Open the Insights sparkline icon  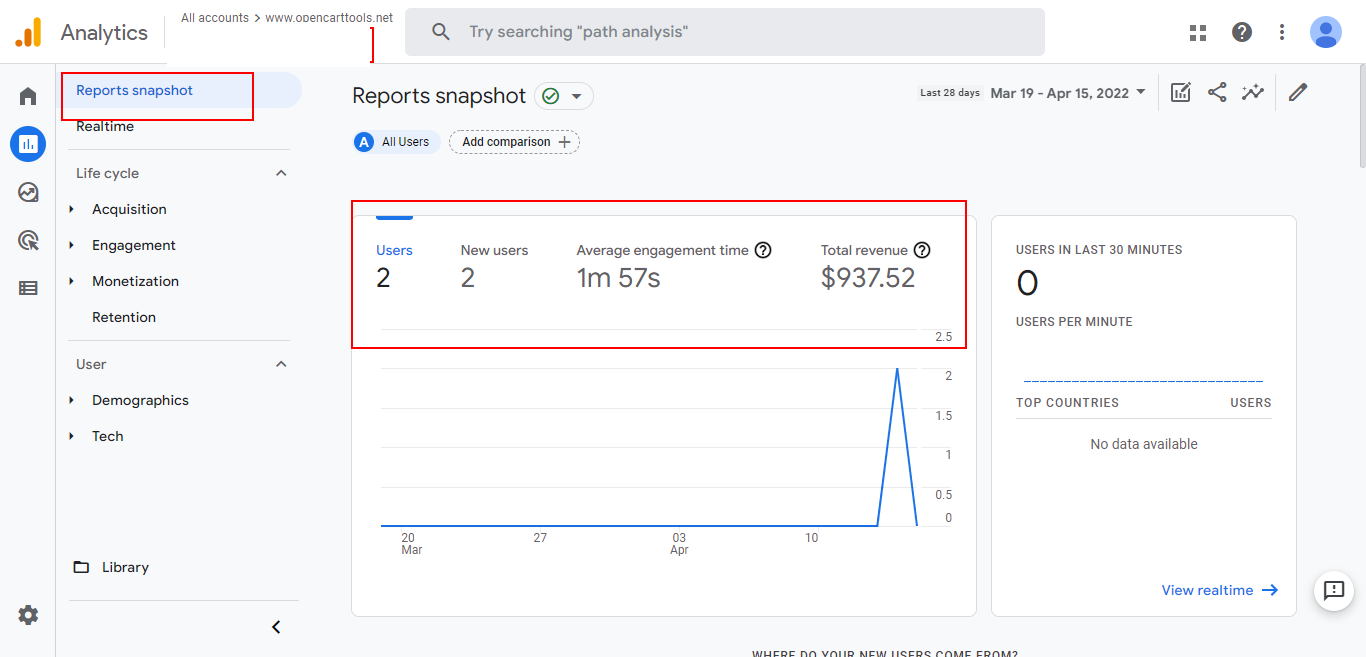pyautogui.click(x=1253, y=93)
